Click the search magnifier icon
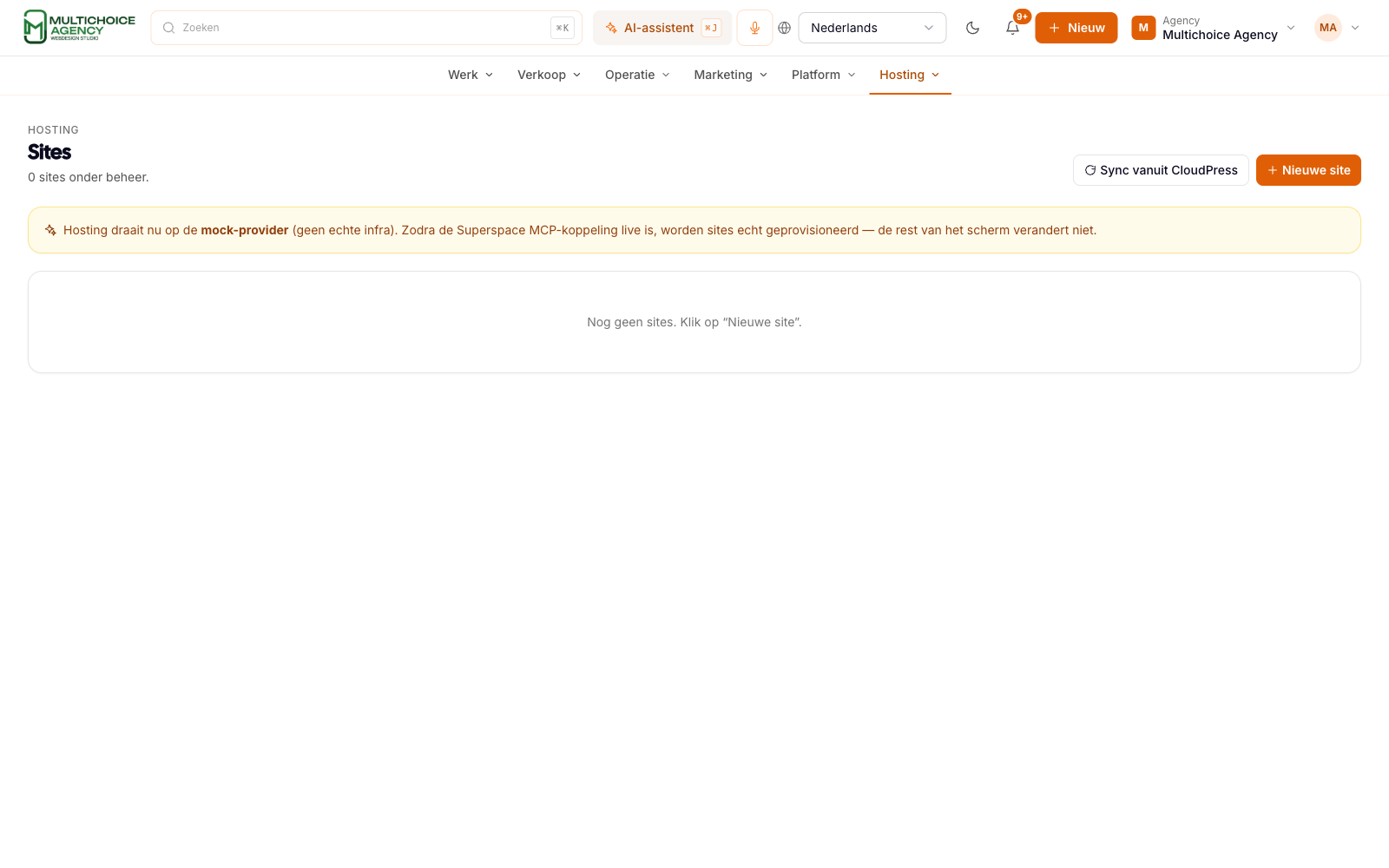Viewport: 1389px width, 868px height. point(169,28)
